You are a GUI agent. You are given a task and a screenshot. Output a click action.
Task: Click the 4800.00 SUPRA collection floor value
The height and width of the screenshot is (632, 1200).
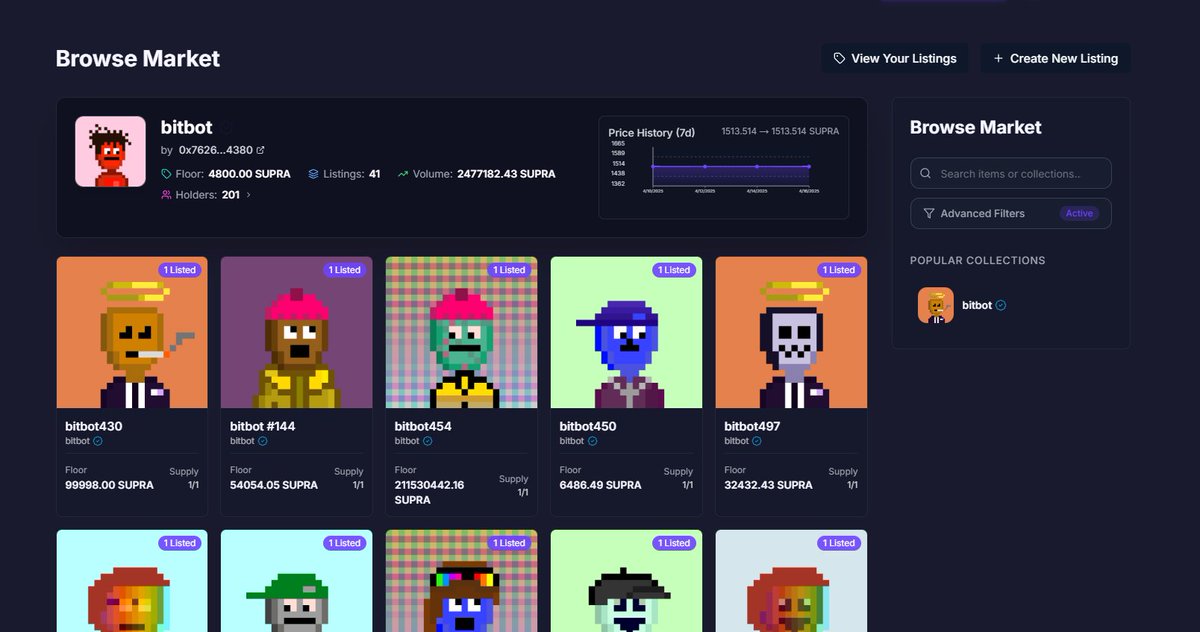coord(249,174)
